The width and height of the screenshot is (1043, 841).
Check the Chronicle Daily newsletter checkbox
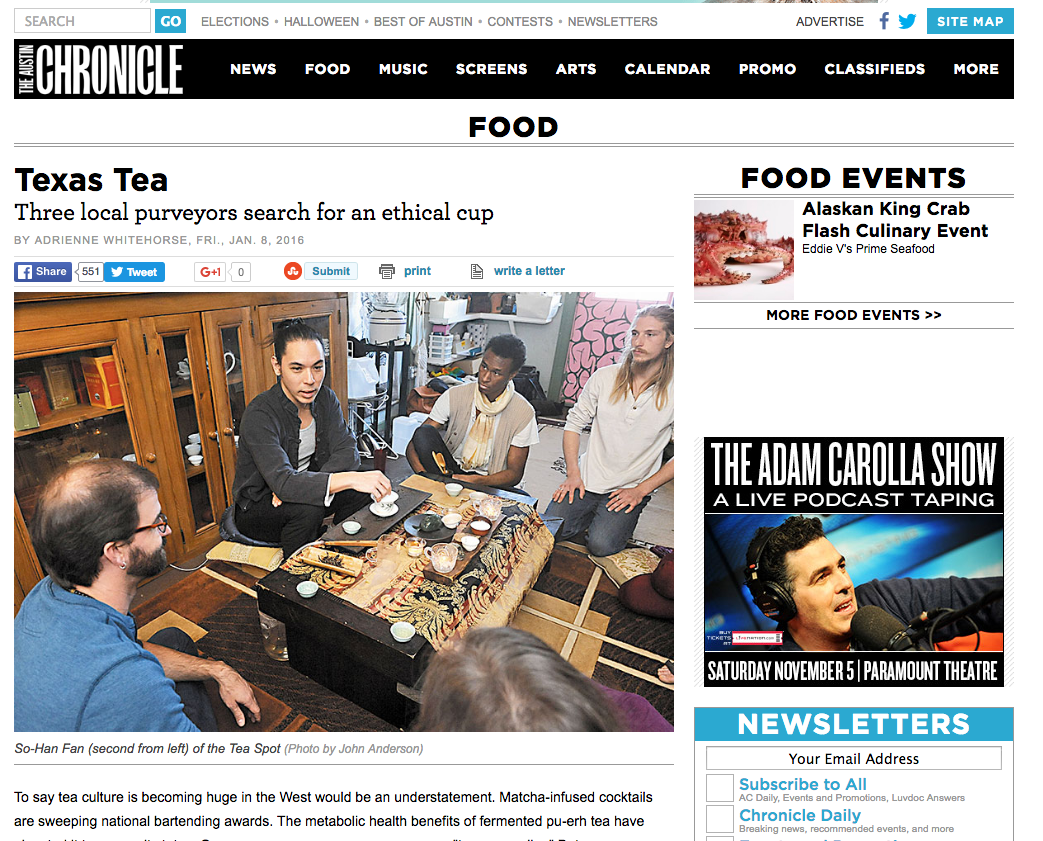pos(720,819)
